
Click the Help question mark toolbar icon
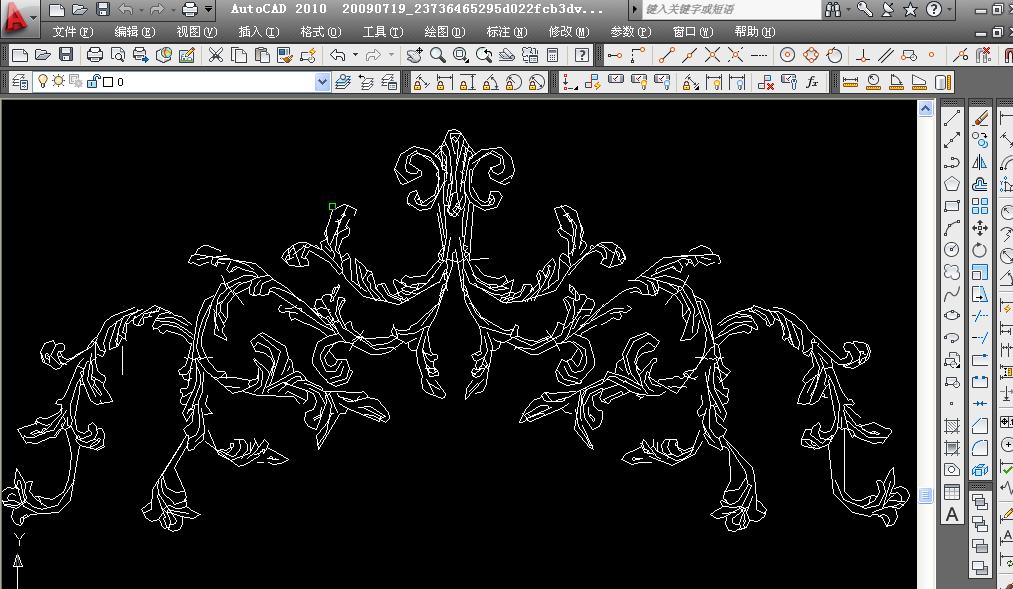[581, 55]
